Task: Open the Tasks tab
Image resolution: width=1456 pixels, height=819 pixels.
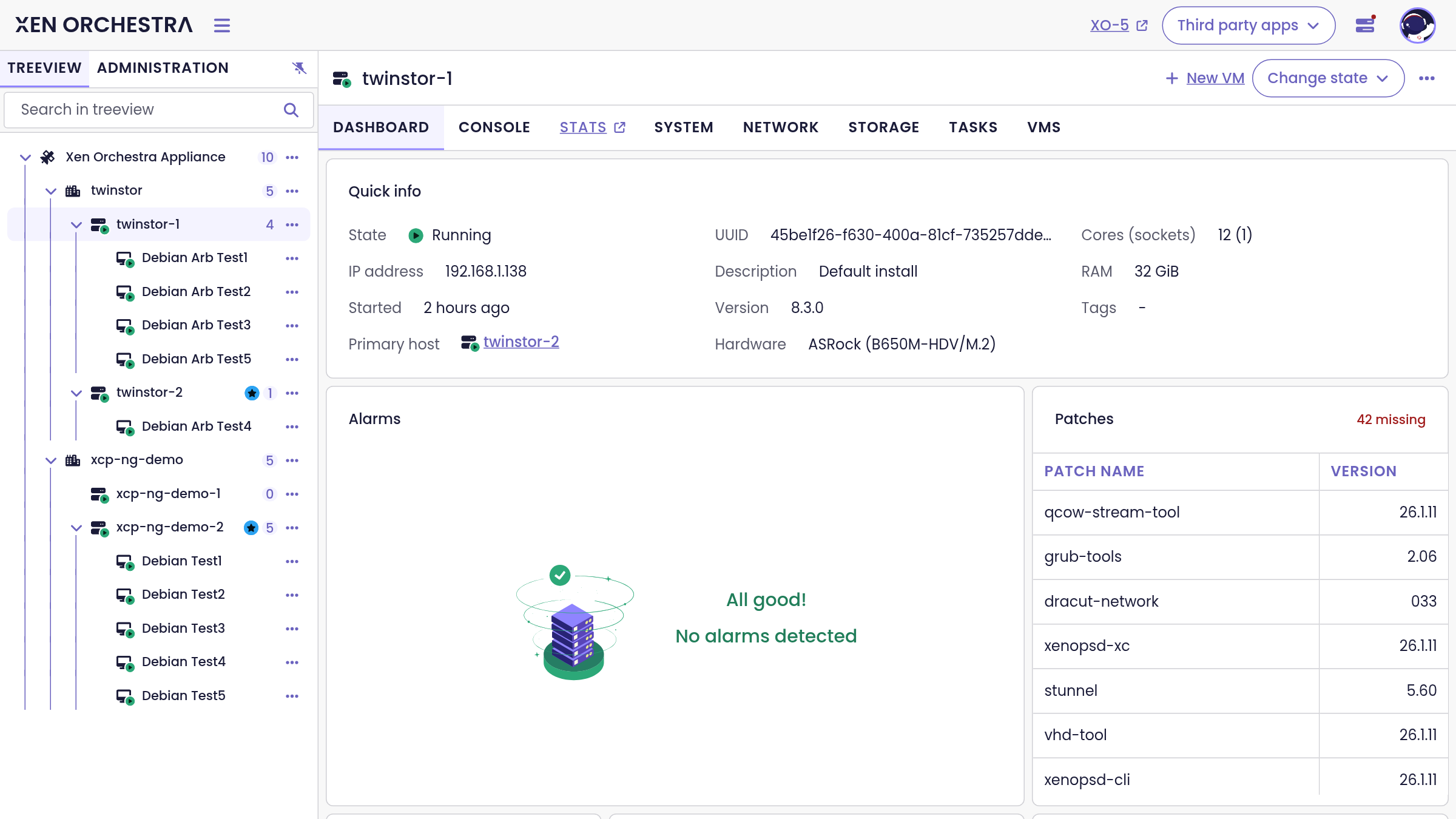Action: (973, 127)
